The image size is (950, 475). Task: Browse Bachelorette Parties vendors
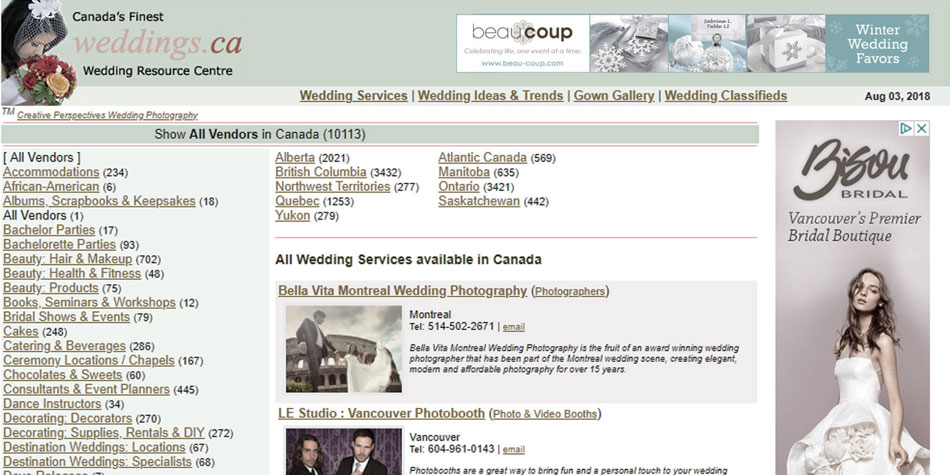coord(59,245)
